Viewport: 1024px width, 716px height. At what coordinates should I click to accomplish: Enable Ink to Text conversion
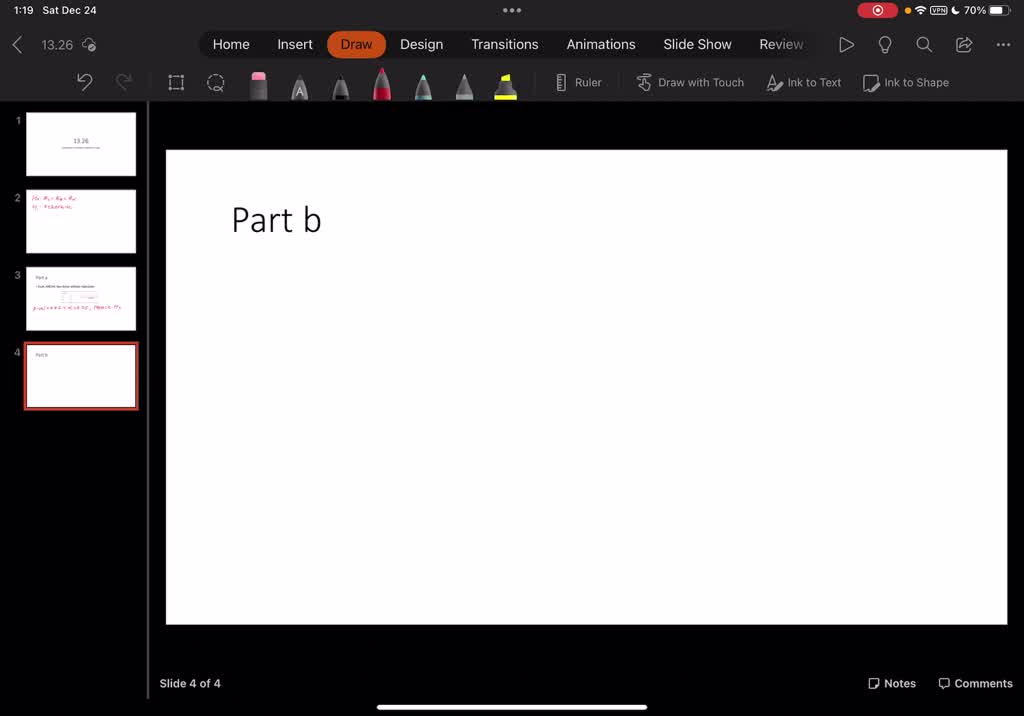(804, 83)
